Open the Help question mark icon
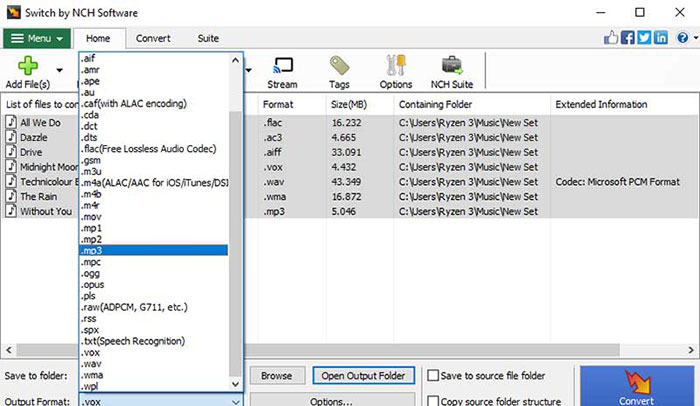The height and width of the screenshot is (406, 700). (x=682, y=38)
